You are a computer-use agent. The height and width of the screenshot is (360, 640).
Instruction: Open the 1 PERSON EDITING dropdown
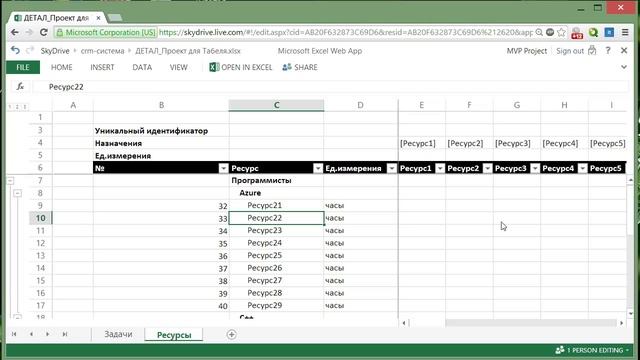tap(592, 350)
